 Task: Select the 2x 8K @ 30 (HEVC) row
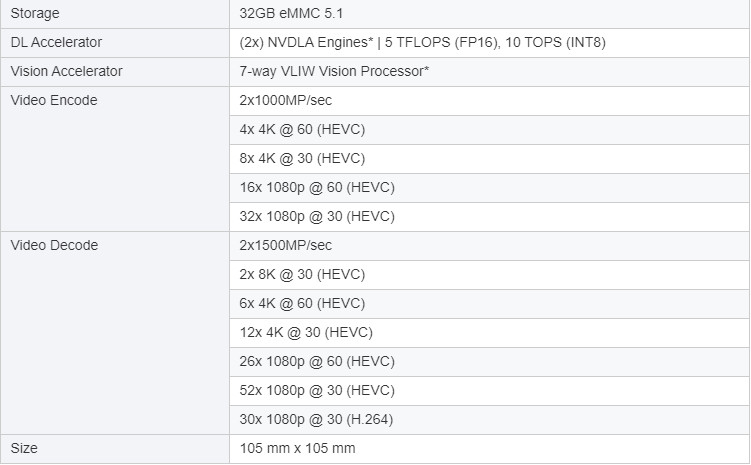(x=302, y=275)
